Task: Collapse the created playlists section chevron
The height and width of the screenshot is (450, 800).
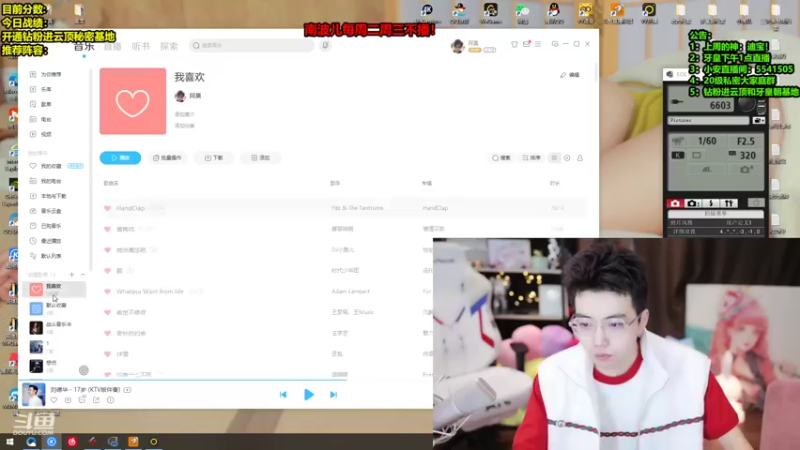Action: click(83, 274)
